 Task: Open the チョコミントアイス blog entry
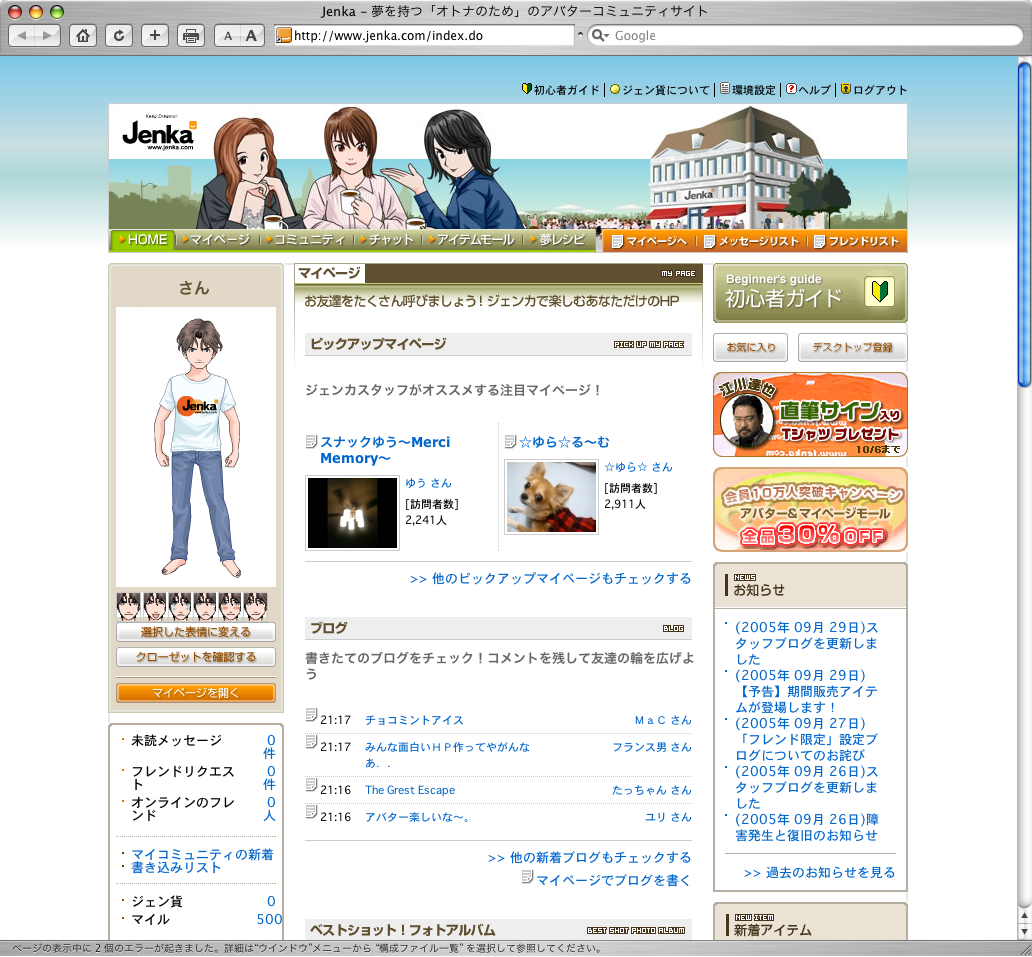coord(414,720)
